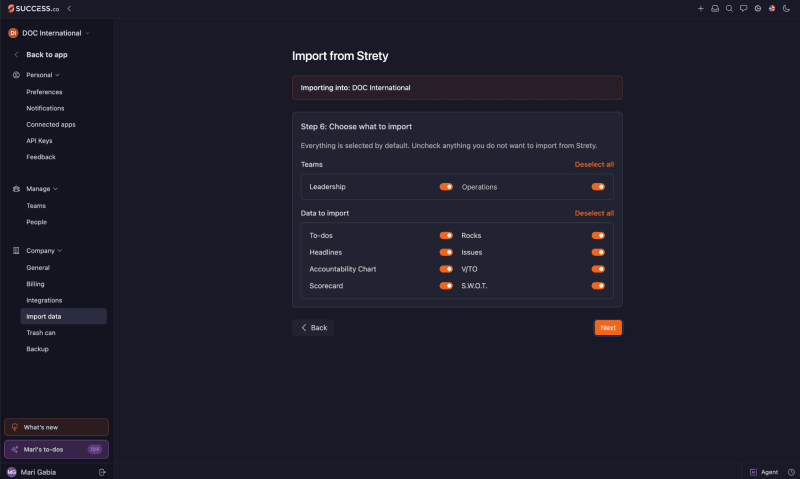Click the What's new lightbulb icon

click(15, 427)
